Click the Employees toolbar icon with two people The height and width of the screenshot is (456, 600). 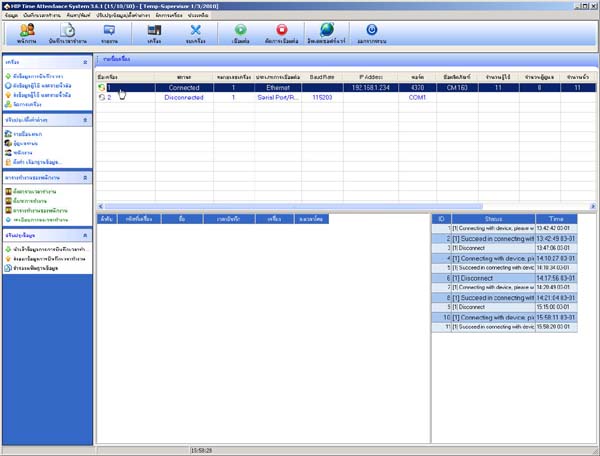pos(27,32)
